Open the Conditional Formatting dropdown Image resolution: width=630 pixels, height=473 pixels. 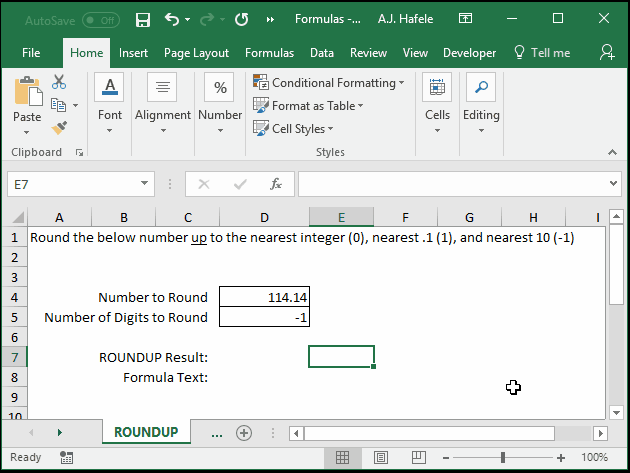point(329,82)
